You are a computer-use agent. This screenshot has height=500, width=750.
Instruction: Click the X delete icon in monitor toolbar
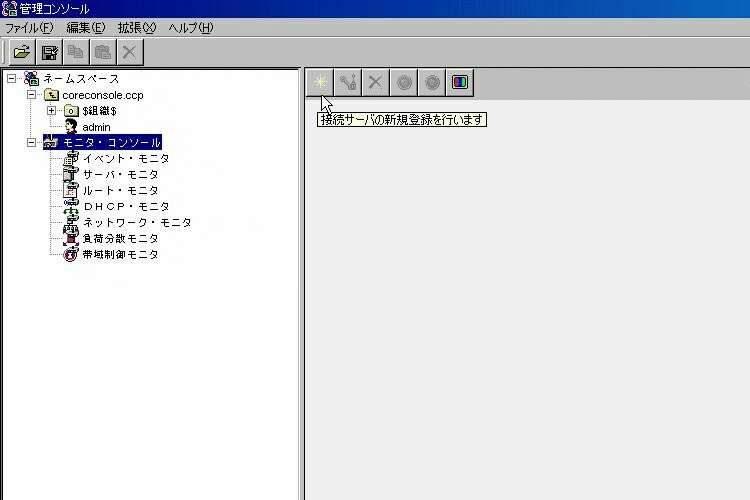coord(375,82)
